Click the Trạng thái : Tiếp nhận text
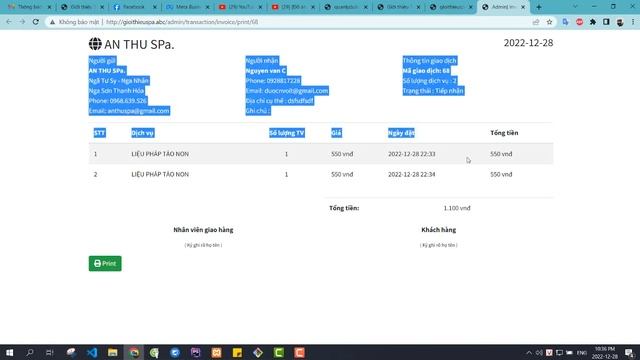Viewport: 640px width, 360px height. [433, 91]
